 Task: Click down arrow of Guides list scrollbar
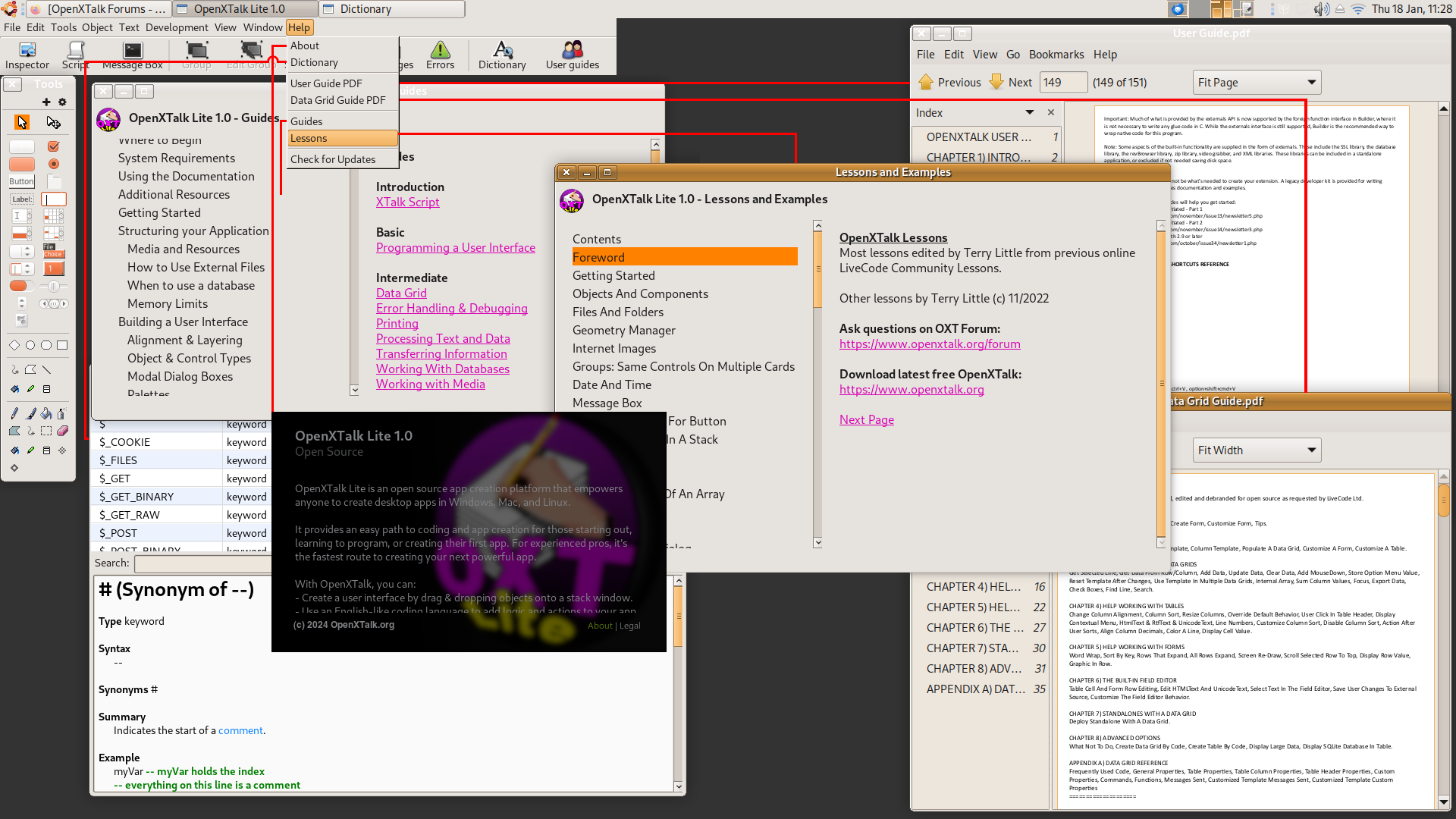(x=354, y=390)
